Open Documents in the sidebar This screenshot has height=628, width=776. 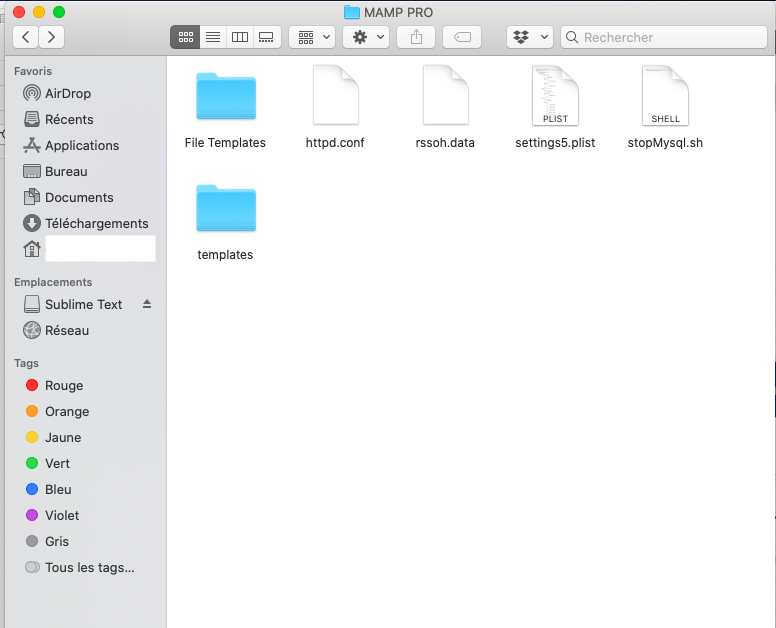pos(84,197)
